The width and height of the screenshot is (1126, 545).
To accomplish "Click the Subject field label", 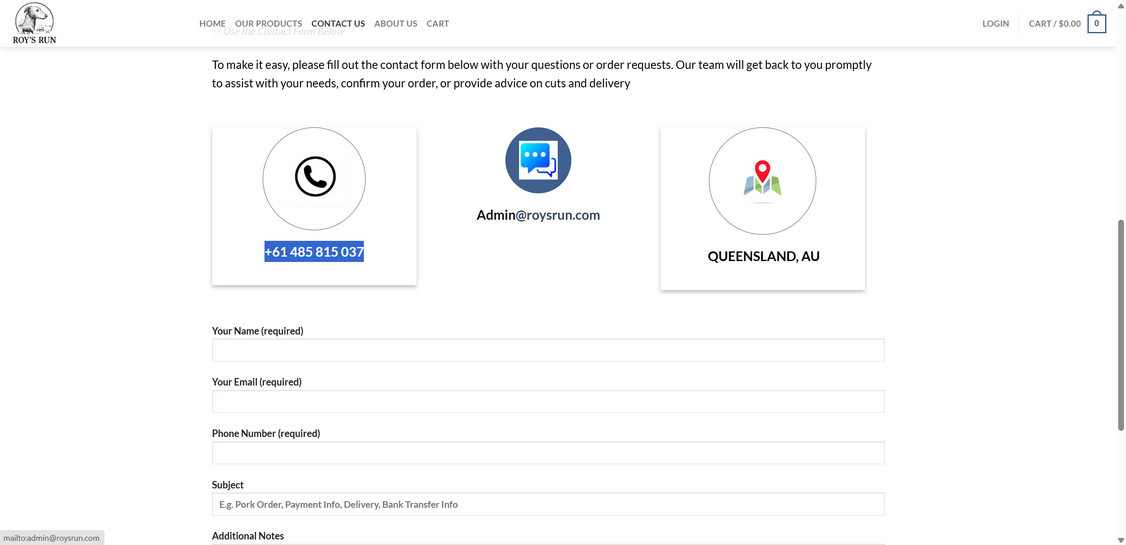I will (x=228, y=485).
